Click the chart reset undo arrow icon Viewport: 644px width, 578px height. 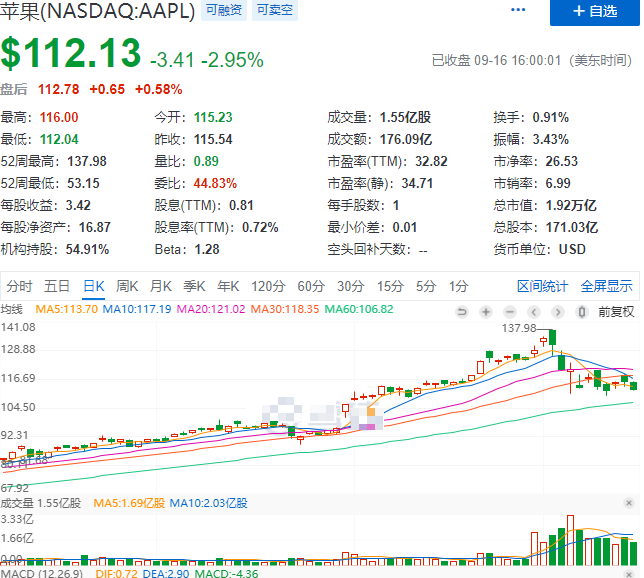click(462, 312)
